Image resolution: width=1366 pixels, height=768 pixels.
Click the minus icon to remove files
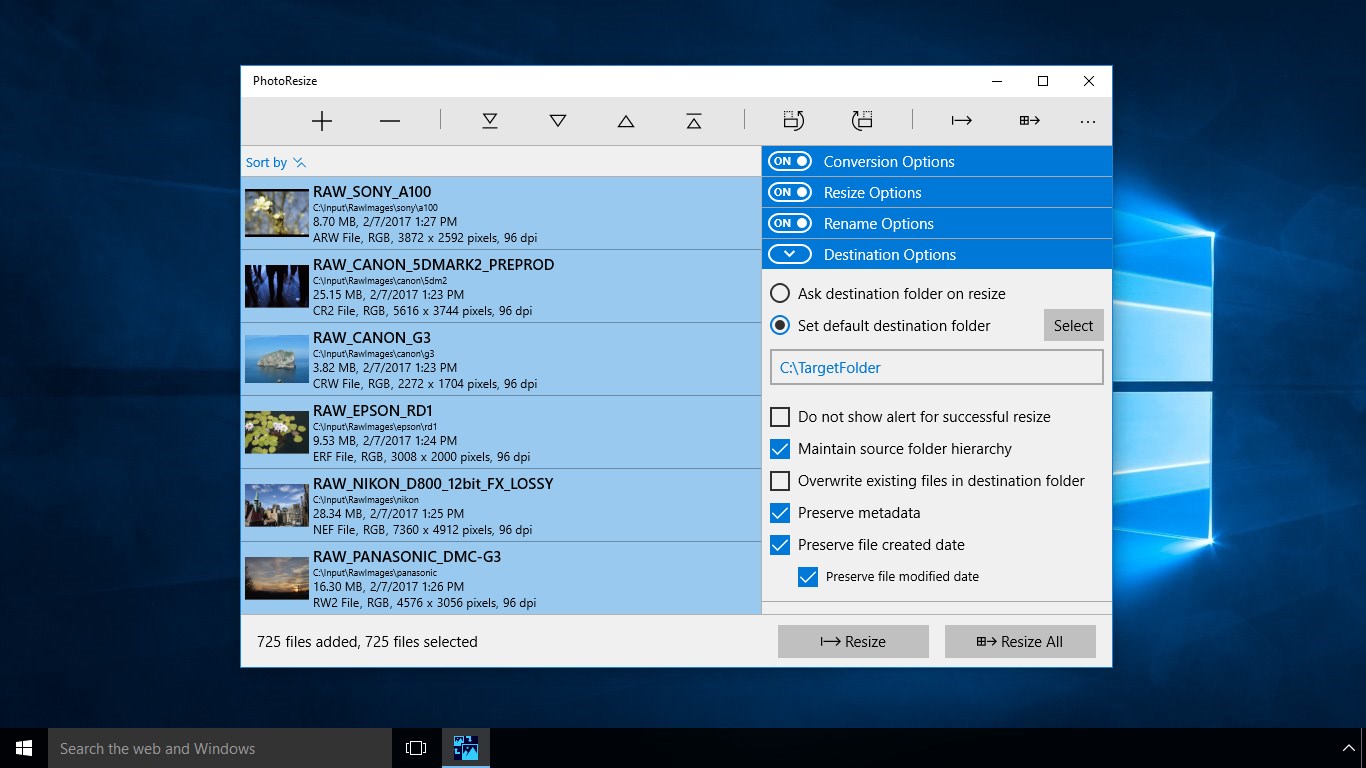pos(390,121)
